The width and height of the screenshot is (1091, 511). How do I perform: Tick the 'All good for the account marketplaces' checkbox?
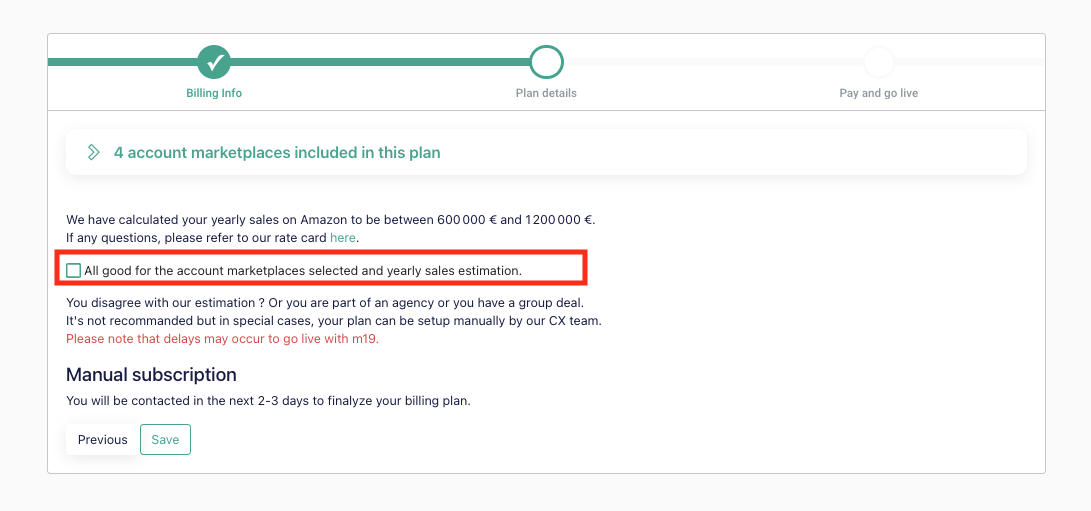pos(74,270)
